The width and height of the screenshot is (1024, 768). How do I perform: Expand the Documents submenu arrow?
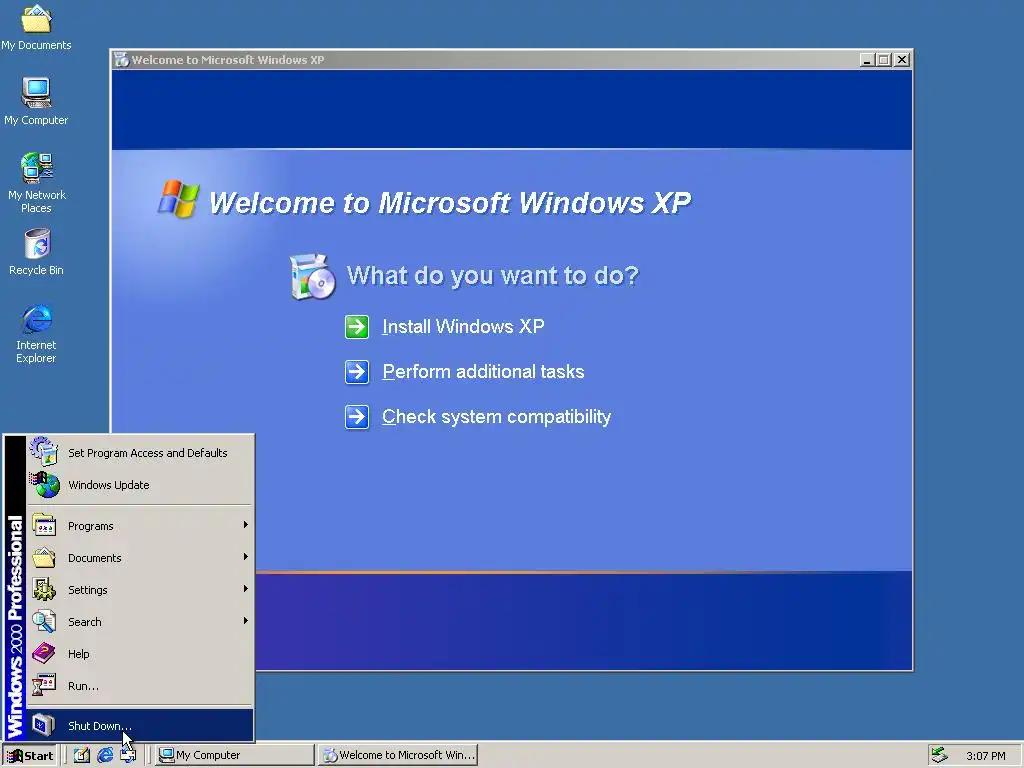pos(246,557)
